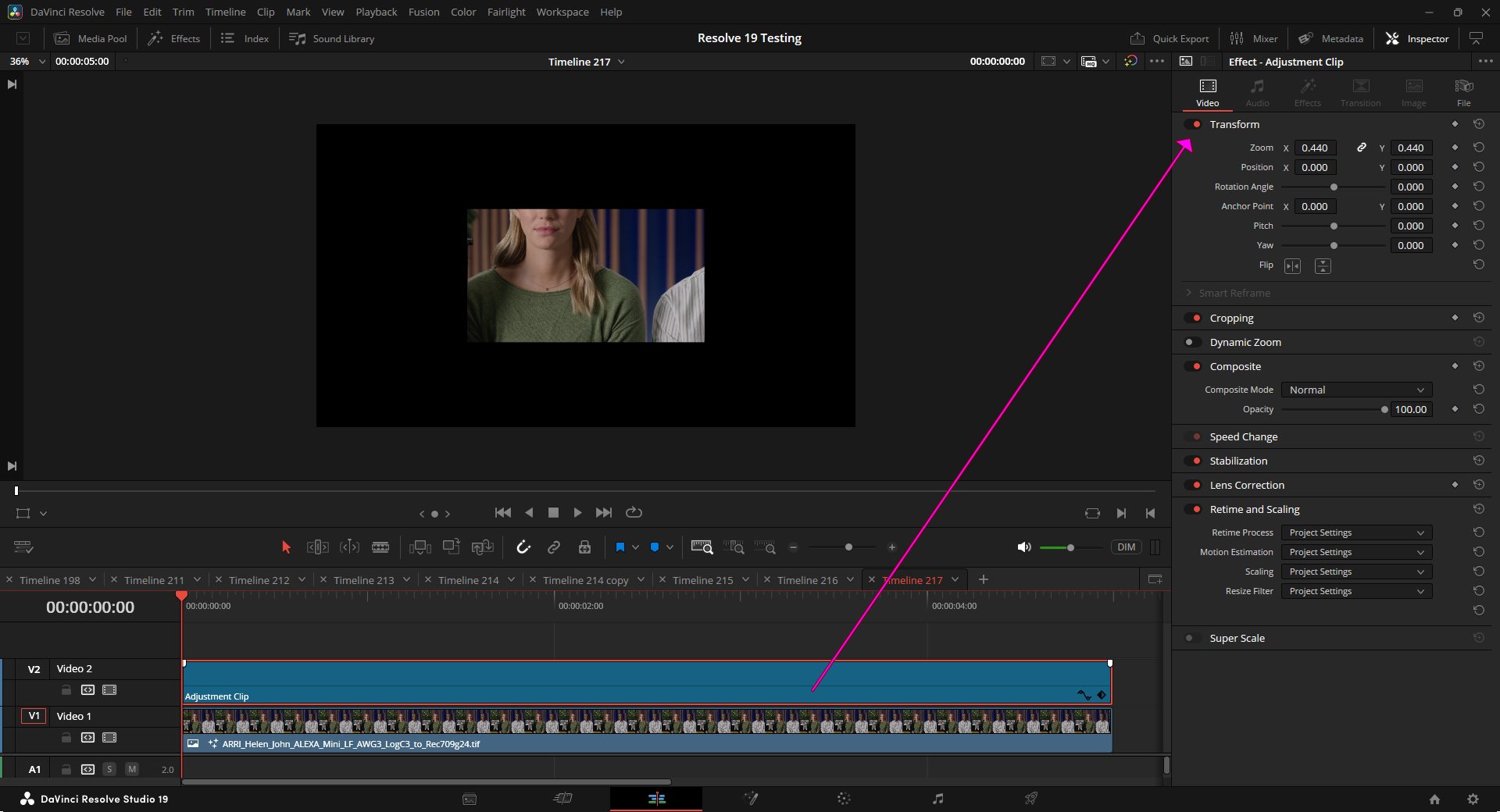Toggle the Zoom link X/Y chain icon
Screen dimensions: 1500x812
[x=1362, y=148]
